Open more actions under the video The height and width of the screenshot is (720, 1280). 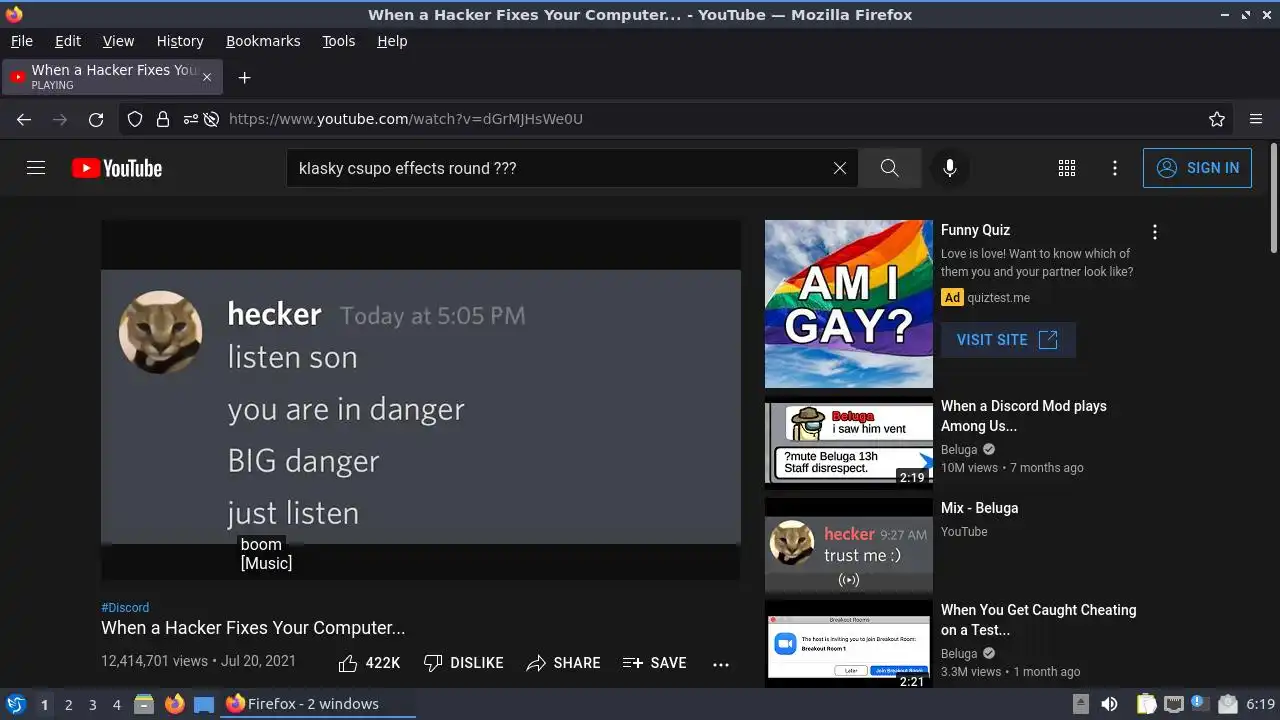(x=721, y=663)
